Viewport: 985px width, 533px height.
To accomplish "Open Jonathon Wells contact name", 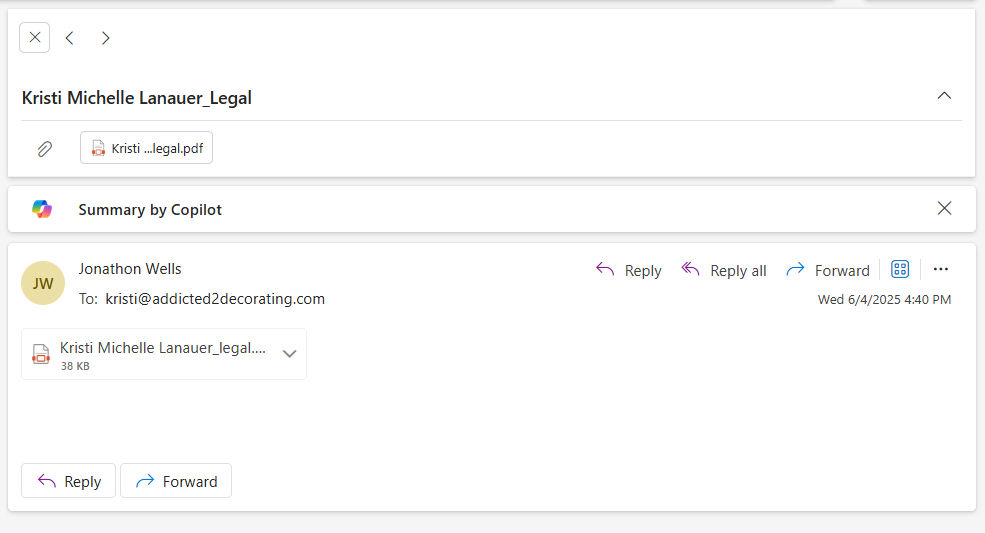I will (130, 269).
